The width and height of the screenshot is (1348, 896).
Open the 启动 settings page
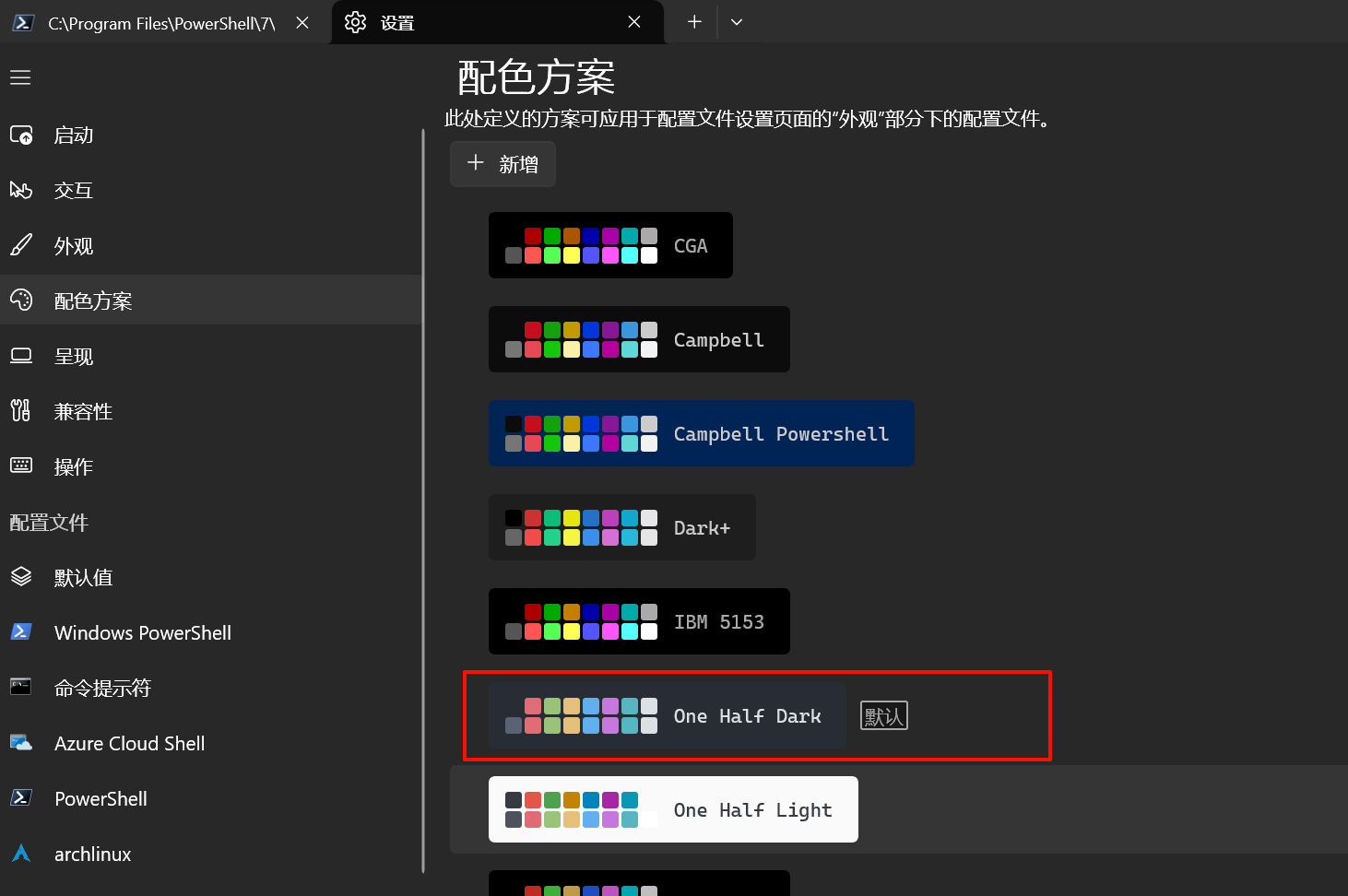(x=210, y=136)
